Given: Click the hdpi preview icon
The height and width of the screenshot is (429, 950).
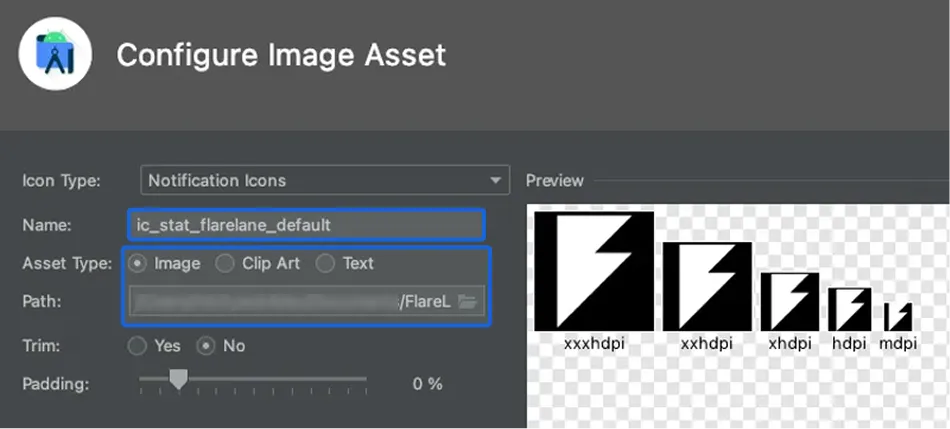Looking at the screenshot, I should (x=849, y=310).
